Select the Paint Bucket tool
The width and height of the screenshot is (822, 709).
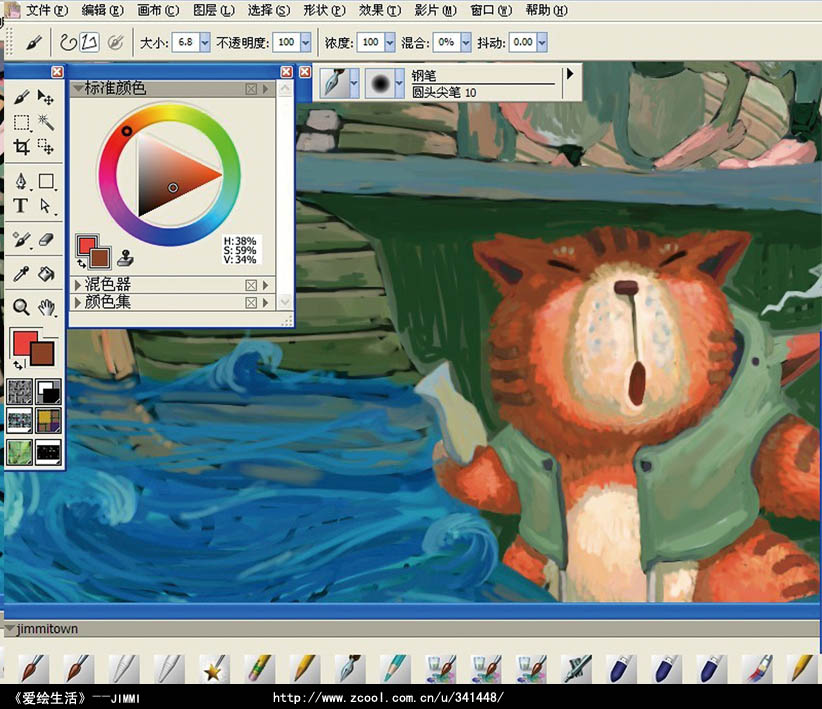[46, 273]
